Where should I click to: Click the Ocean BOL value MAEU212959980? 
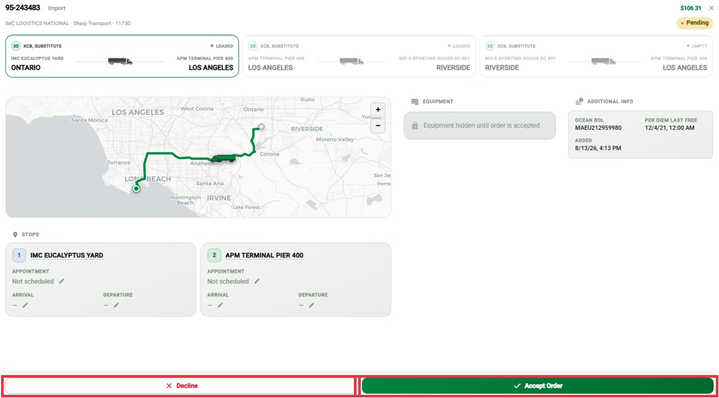tap(598, 128)
